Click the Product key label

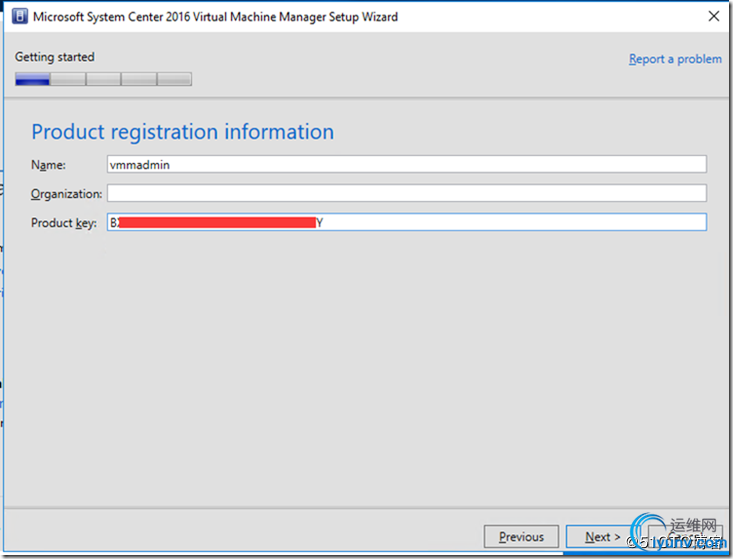(x=65, y=223)
